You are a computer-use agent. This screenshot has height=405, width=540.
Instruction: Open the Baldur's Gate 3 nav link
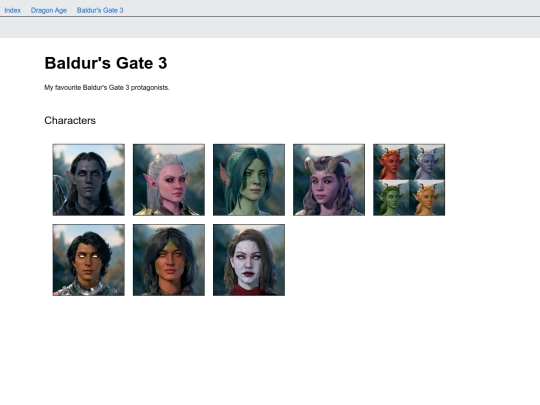100,10
